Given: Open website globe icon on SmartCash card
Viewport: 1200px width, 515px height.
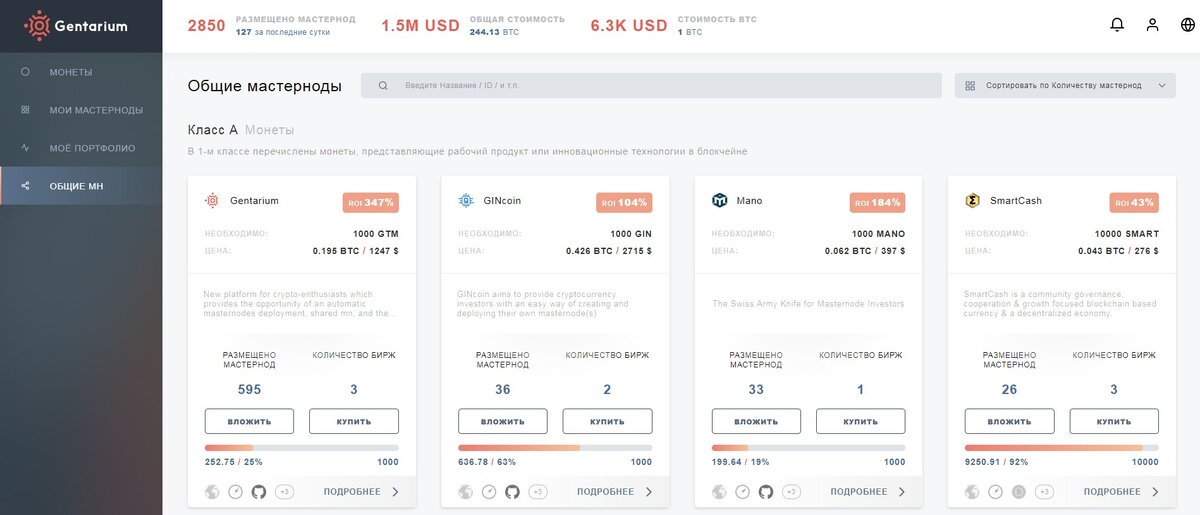Looking at the screenshot, I should [x=972, y=492].
